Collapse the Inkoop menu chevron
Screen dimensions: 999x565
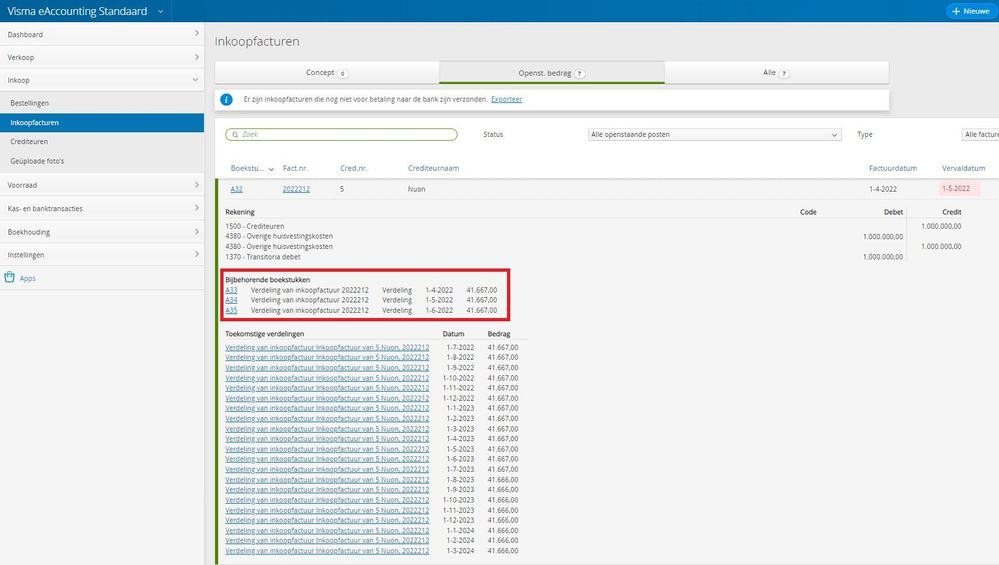(x=196, y=80)
